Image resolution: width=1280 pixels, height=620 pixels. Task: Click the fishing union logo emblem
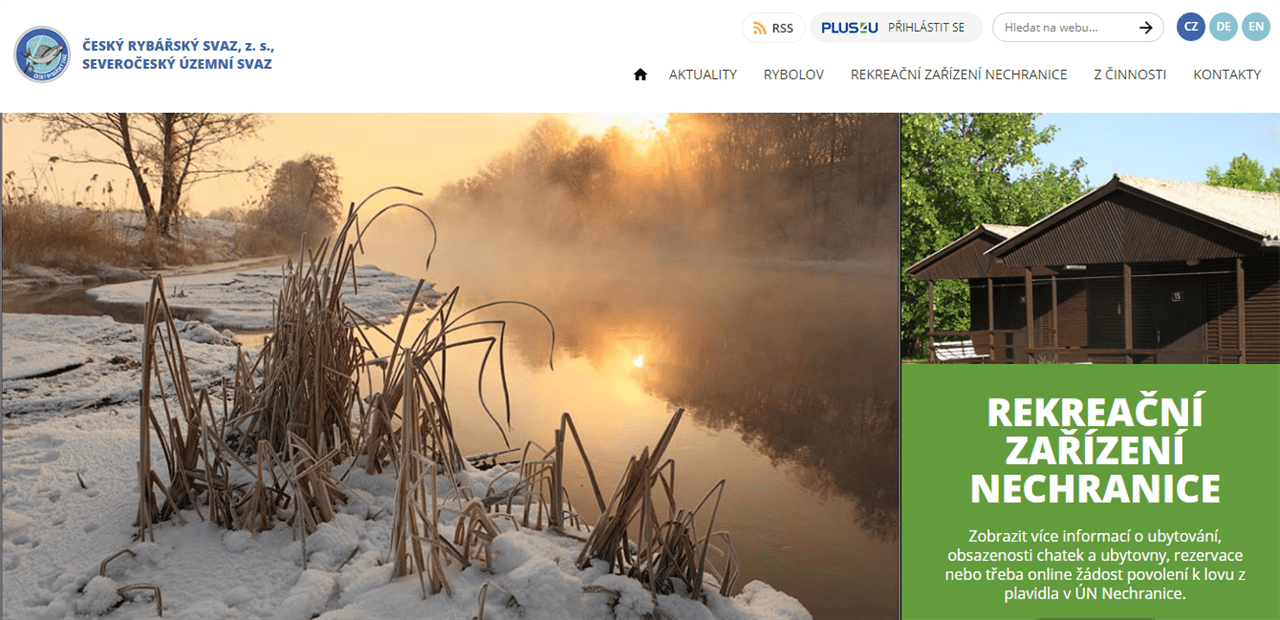pyautogui.click(x=42, y=55)
